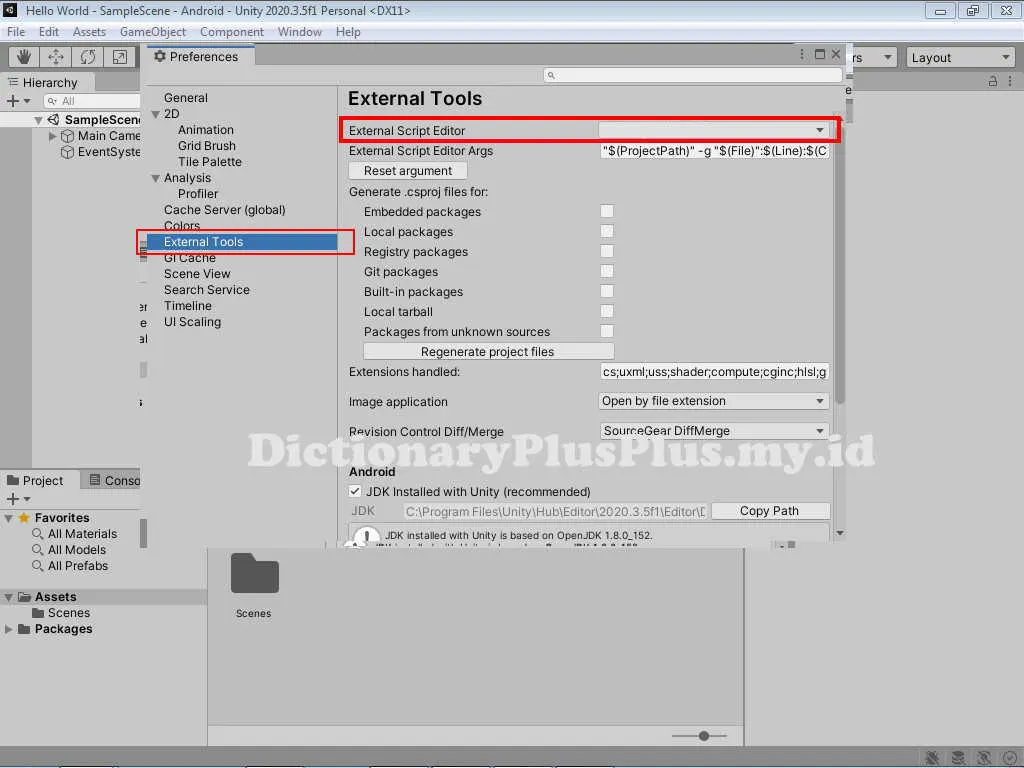Enable Embedded packages checkbox

607,211
